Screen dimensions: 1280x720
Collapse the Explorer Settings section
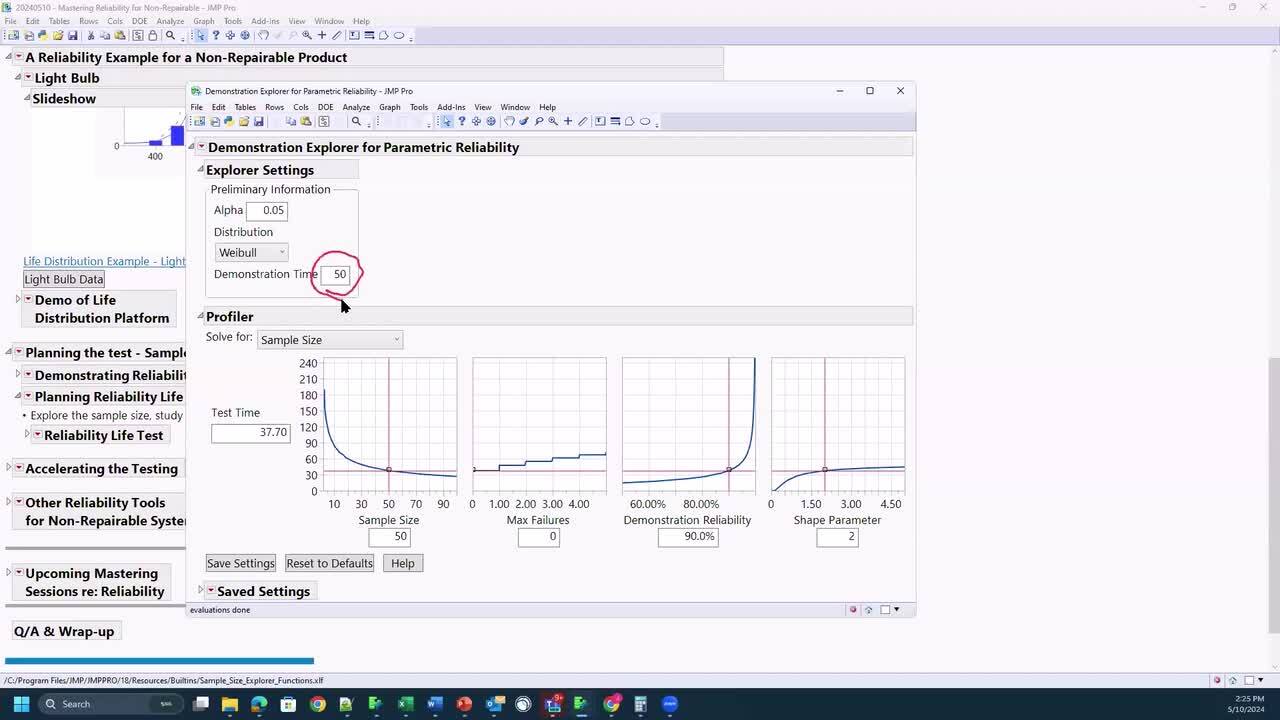tap(200, 170)
